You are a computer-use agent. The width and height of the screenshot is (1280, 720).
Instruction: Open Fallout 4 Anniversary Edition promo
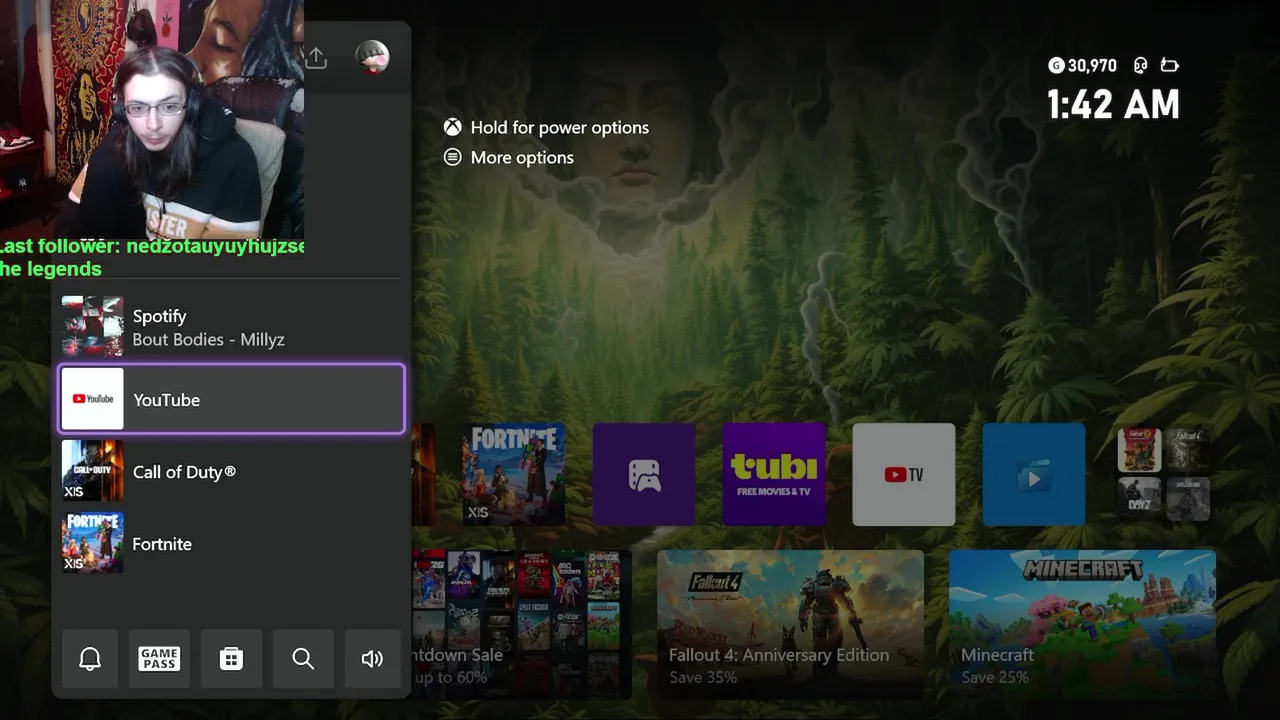coord(790,624)
